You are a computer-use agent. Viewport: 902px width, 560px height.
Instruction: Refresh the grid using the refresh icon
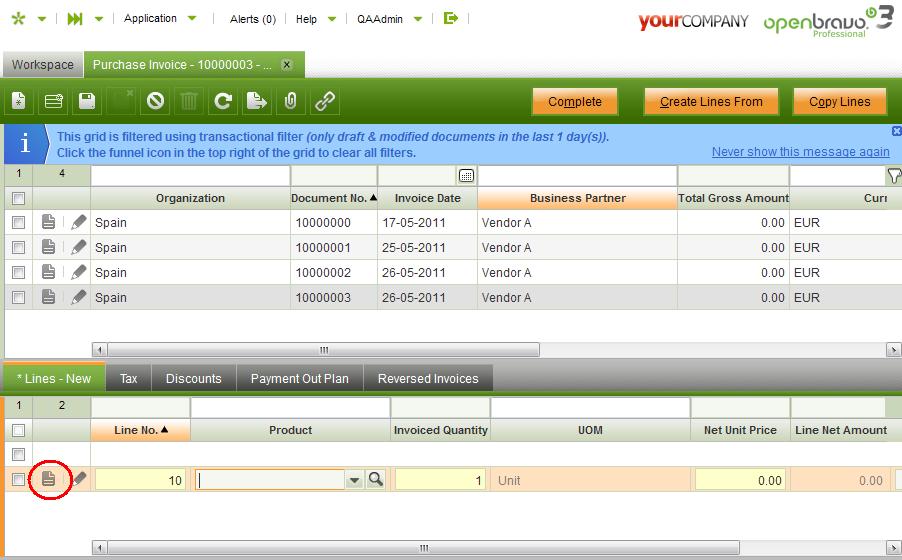tap(223, 101)
